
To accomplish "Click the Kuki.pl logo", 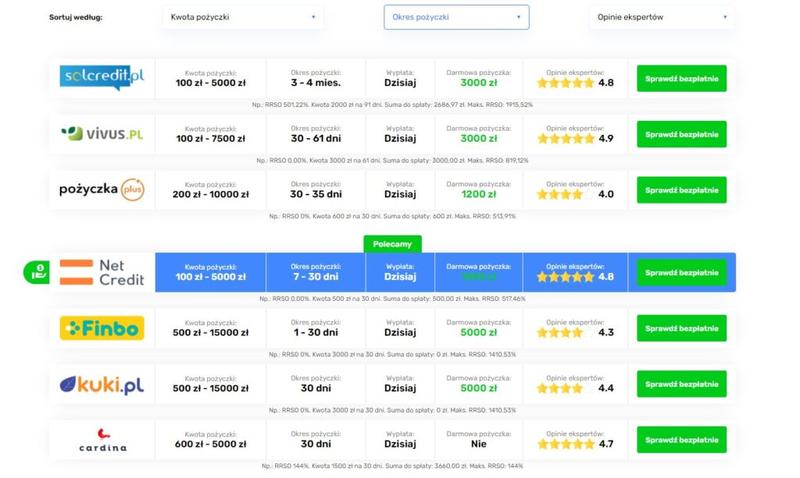I will (102, 384).
